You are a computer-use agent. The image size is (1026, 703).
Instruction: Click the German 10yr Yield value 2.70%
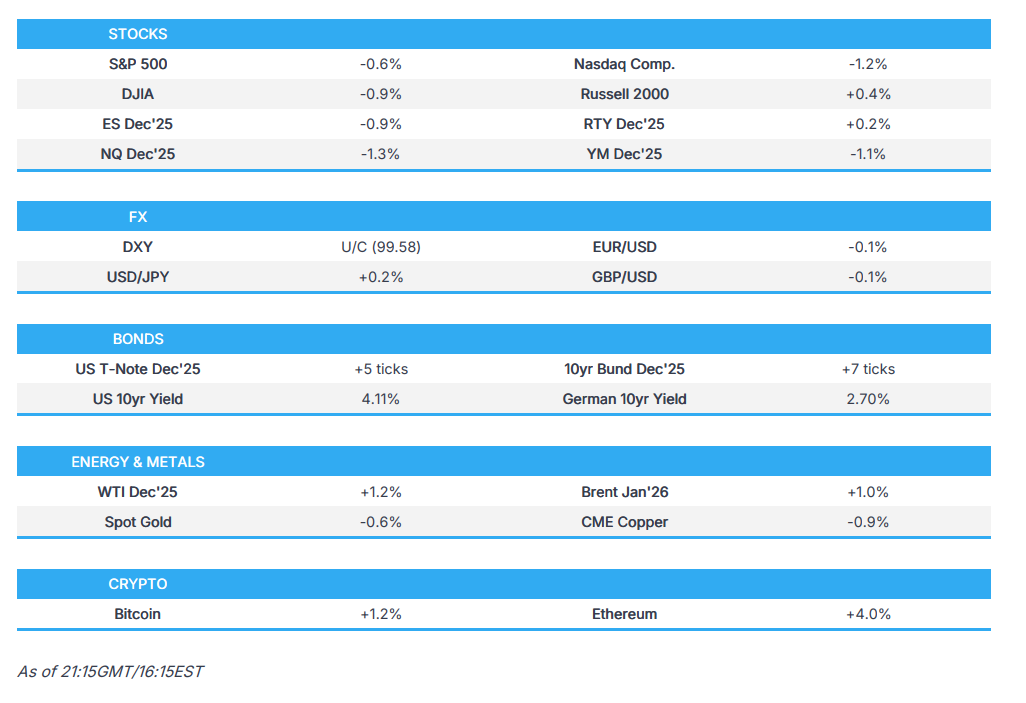(867, 399)
